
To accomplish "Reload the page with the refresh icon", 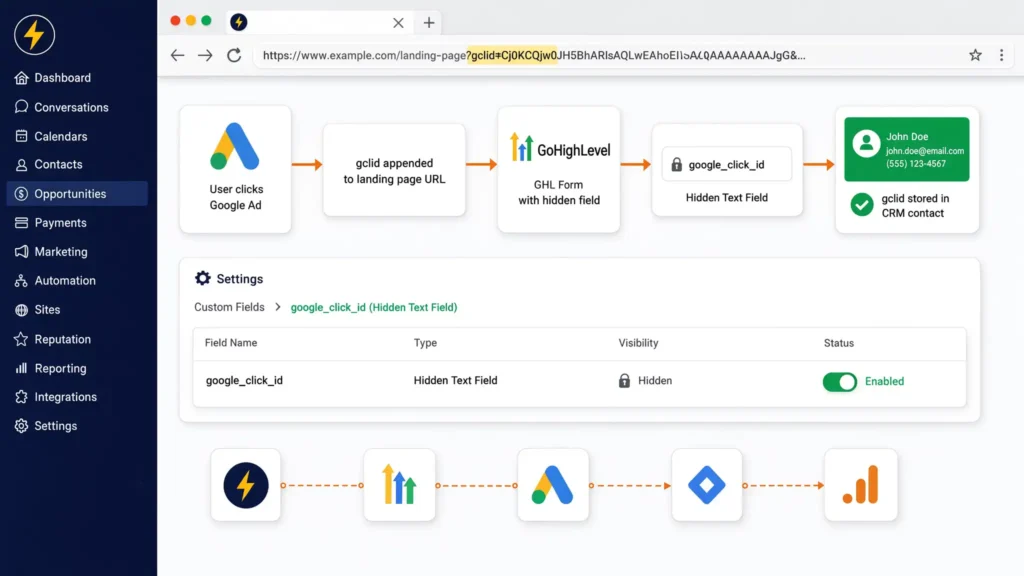I will point(234,56).
